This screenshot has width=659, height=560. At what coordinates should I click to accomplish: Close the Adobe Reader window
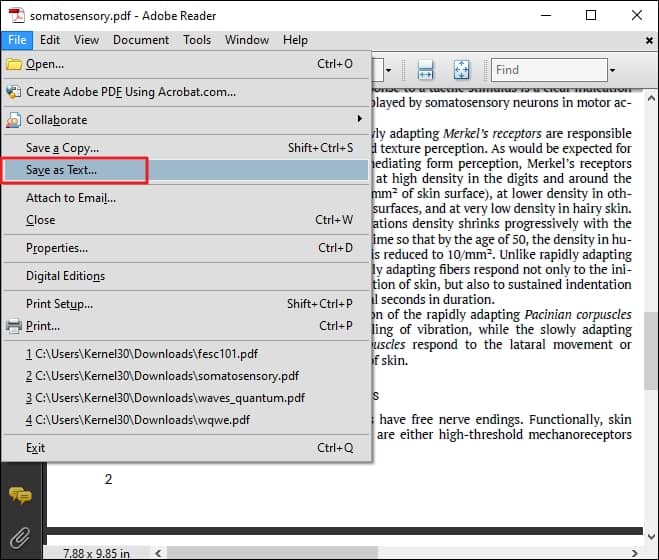[637, 16]
